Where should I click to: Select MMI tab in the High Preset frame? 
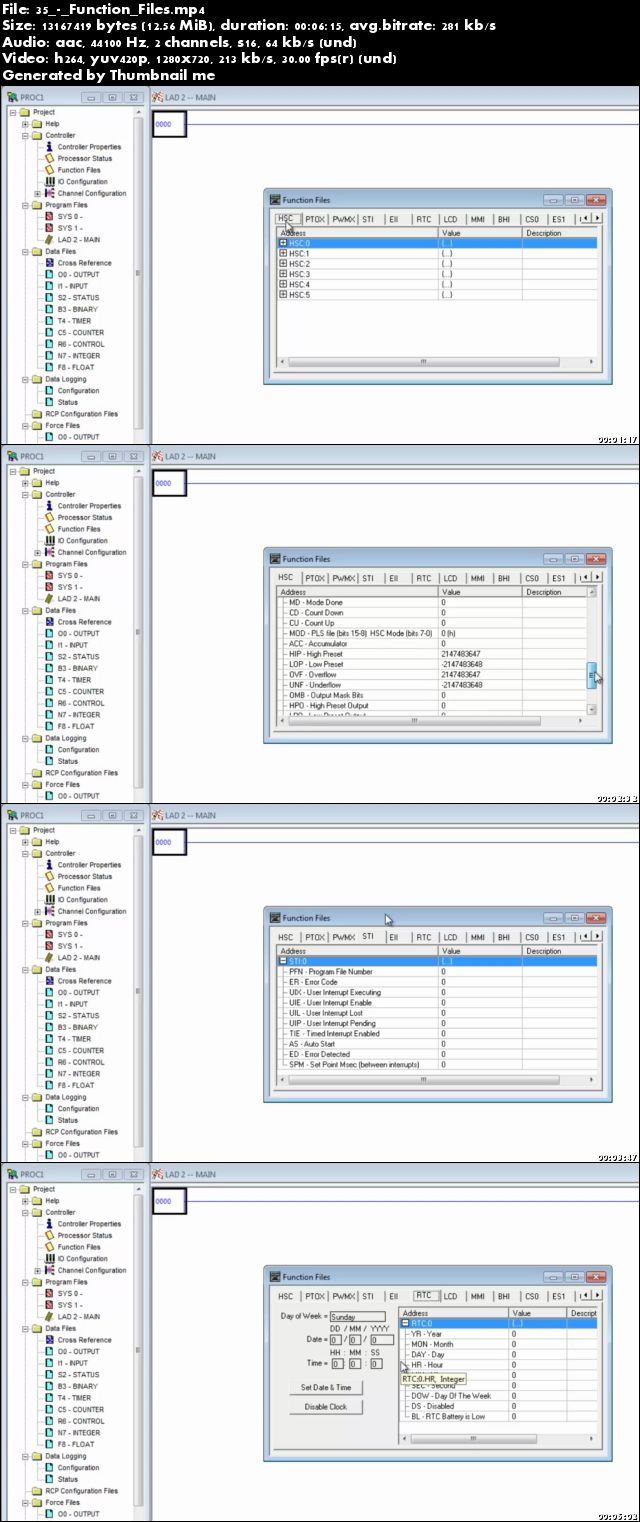coord(478,578)
